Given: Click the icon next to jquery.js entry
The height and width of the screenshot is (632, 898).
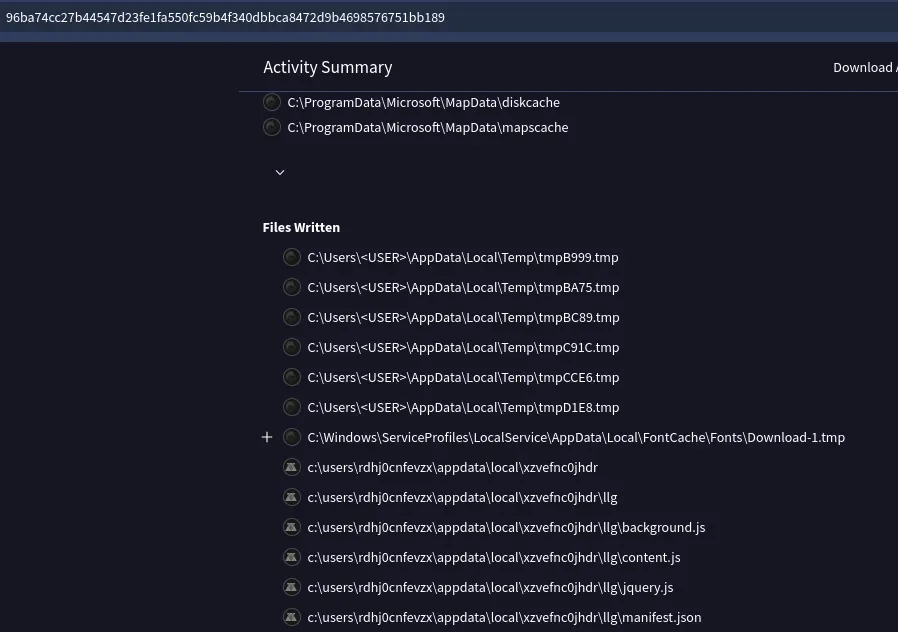Looking at the screenshot, I should point(291,587).
